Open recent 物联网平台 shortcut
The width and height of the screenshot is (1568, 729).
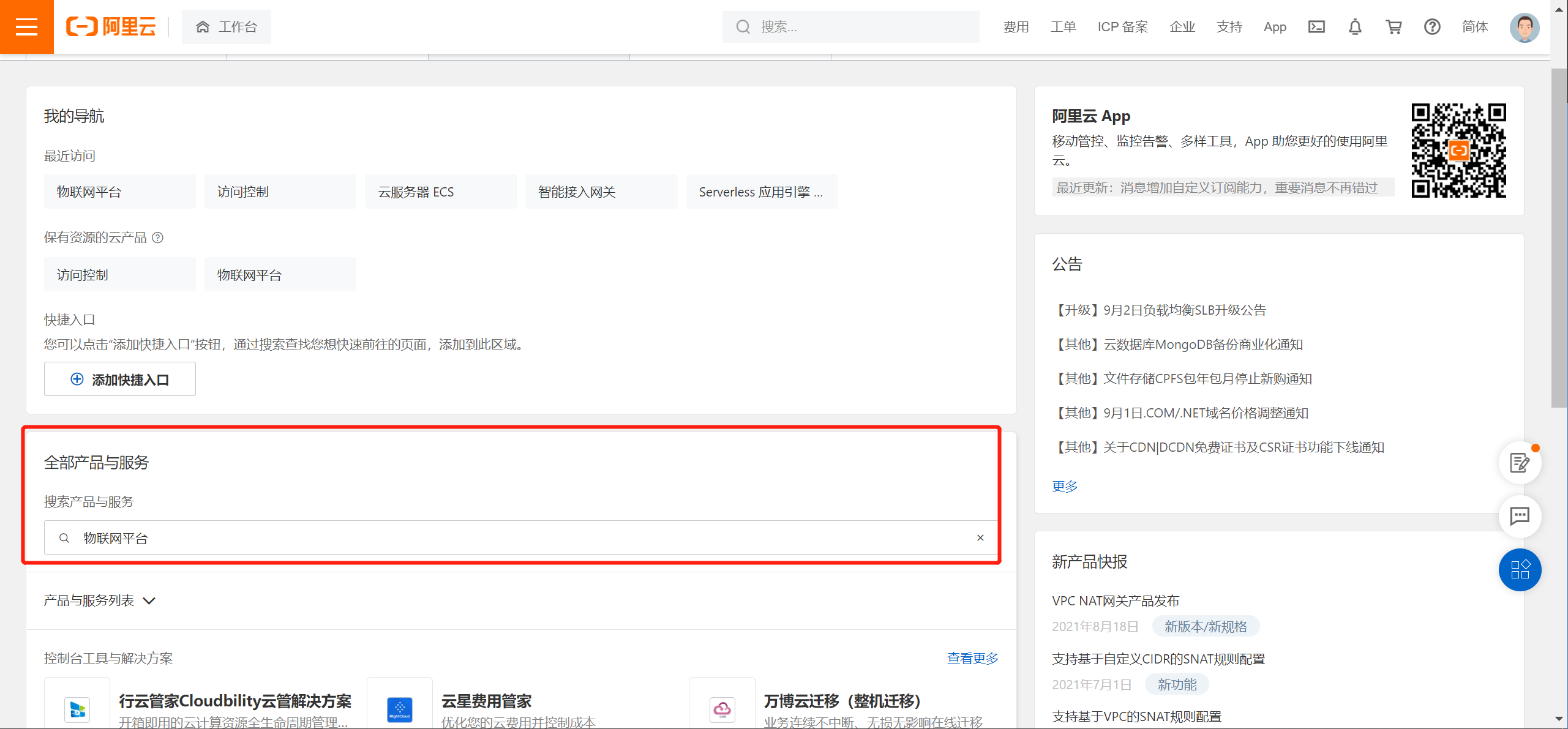[x=120, y=192]
